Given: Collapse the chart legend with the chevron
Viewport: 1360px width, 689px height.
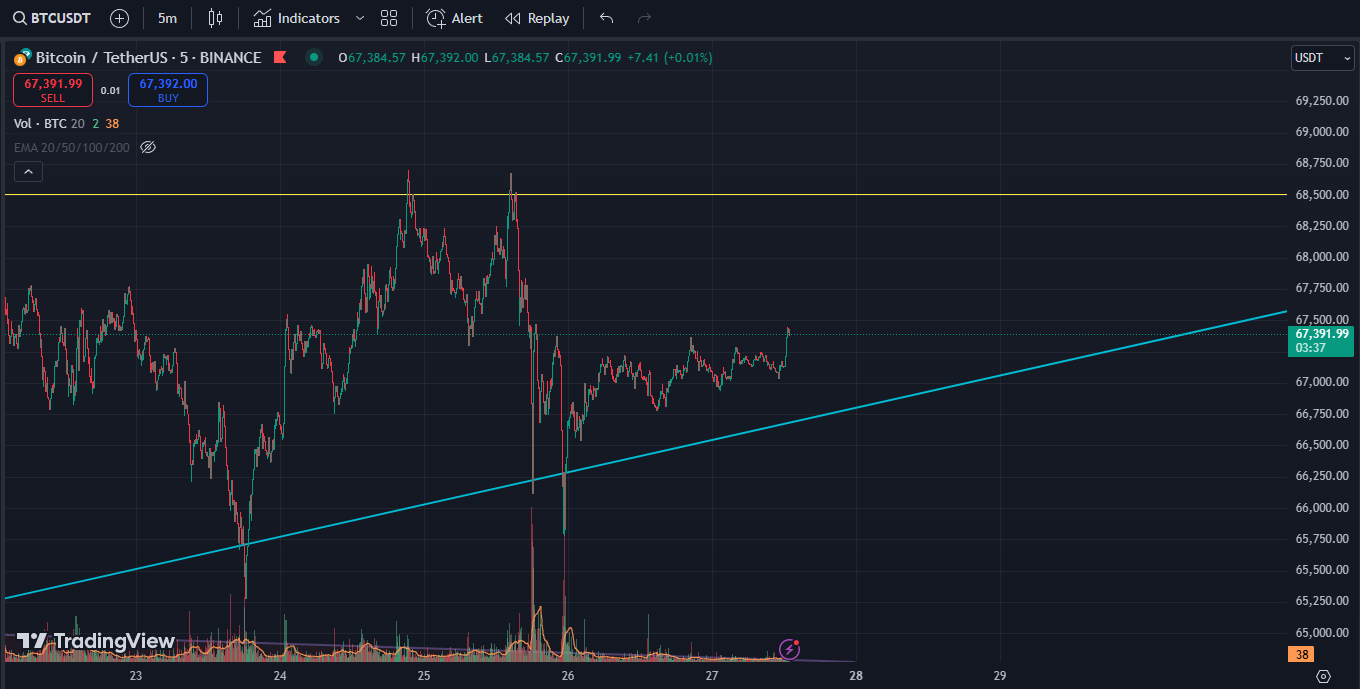Looking at the screenshot, I should (x=28, y=170).
